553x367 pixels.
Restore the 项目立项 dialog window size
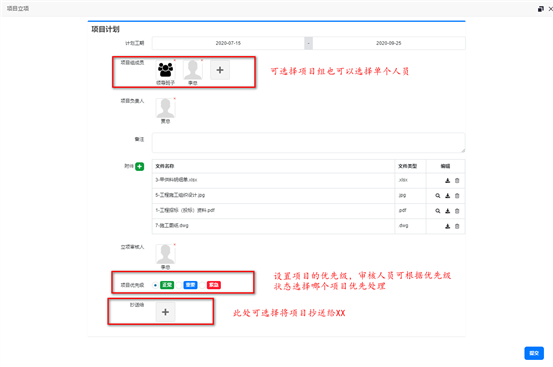(x=541, y=9)
